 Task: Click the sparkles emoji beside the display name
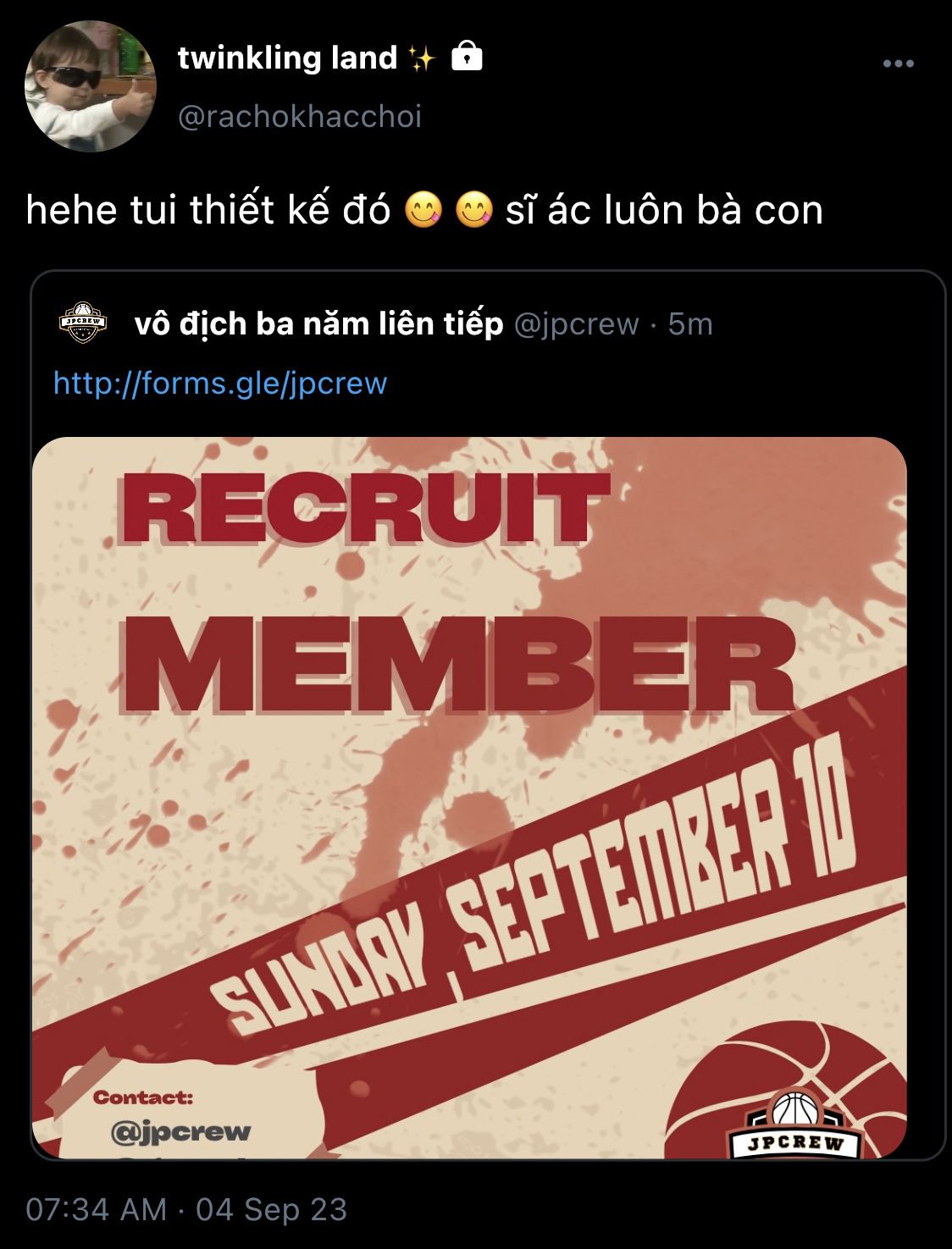[421, 58]
